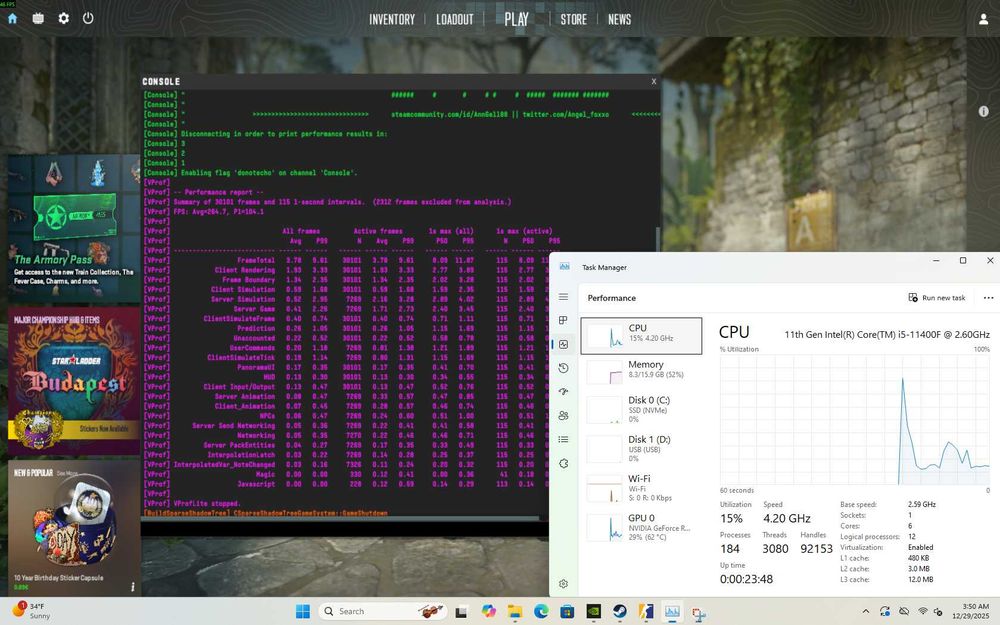Image resolution: width=1000 pixels, height=625 pixels.
Task: Open the three-dot more options in Task Manager
Action: click(988, 298)
